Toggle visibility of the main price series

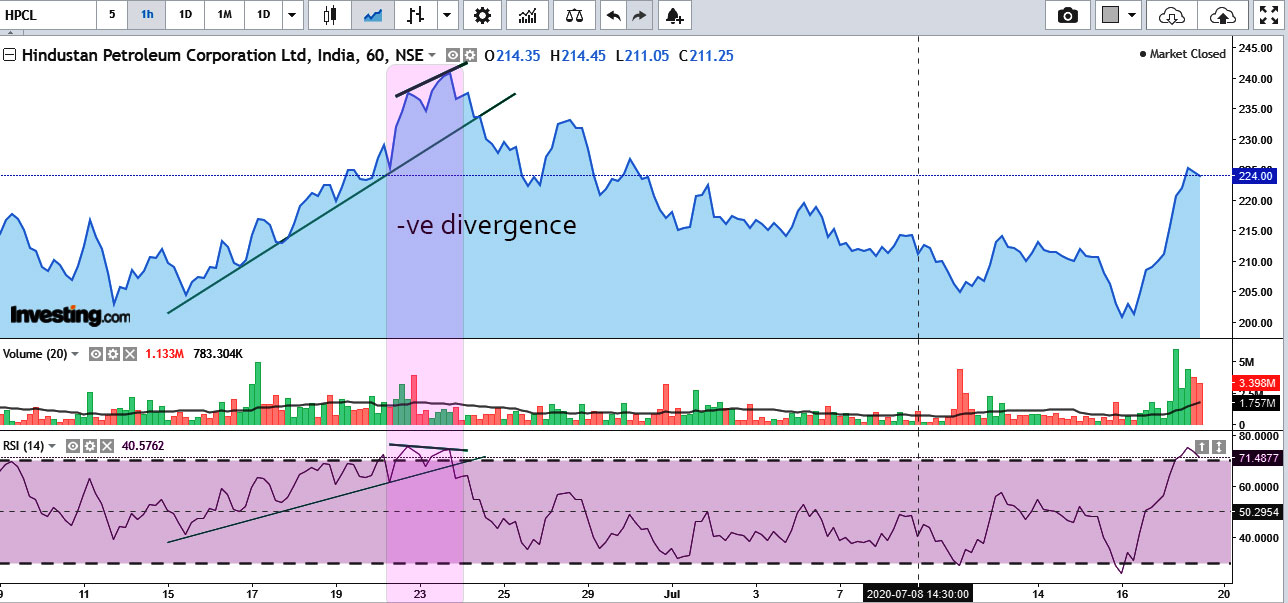tap(453, 56)
